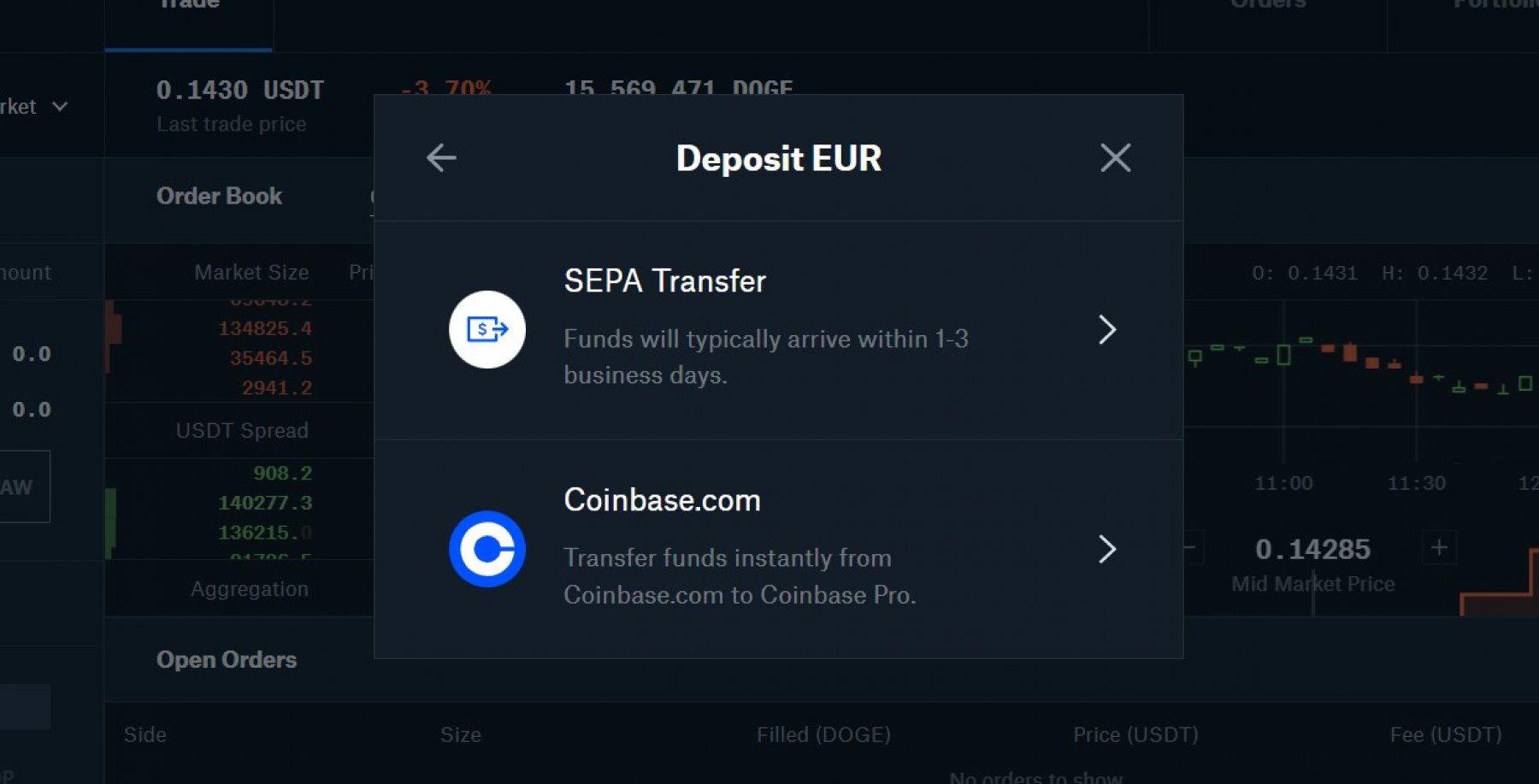Screen dimensions: 1539x784
Task: Click the plus zoom icon near Mid Market Price
Action: point(1439,547)
